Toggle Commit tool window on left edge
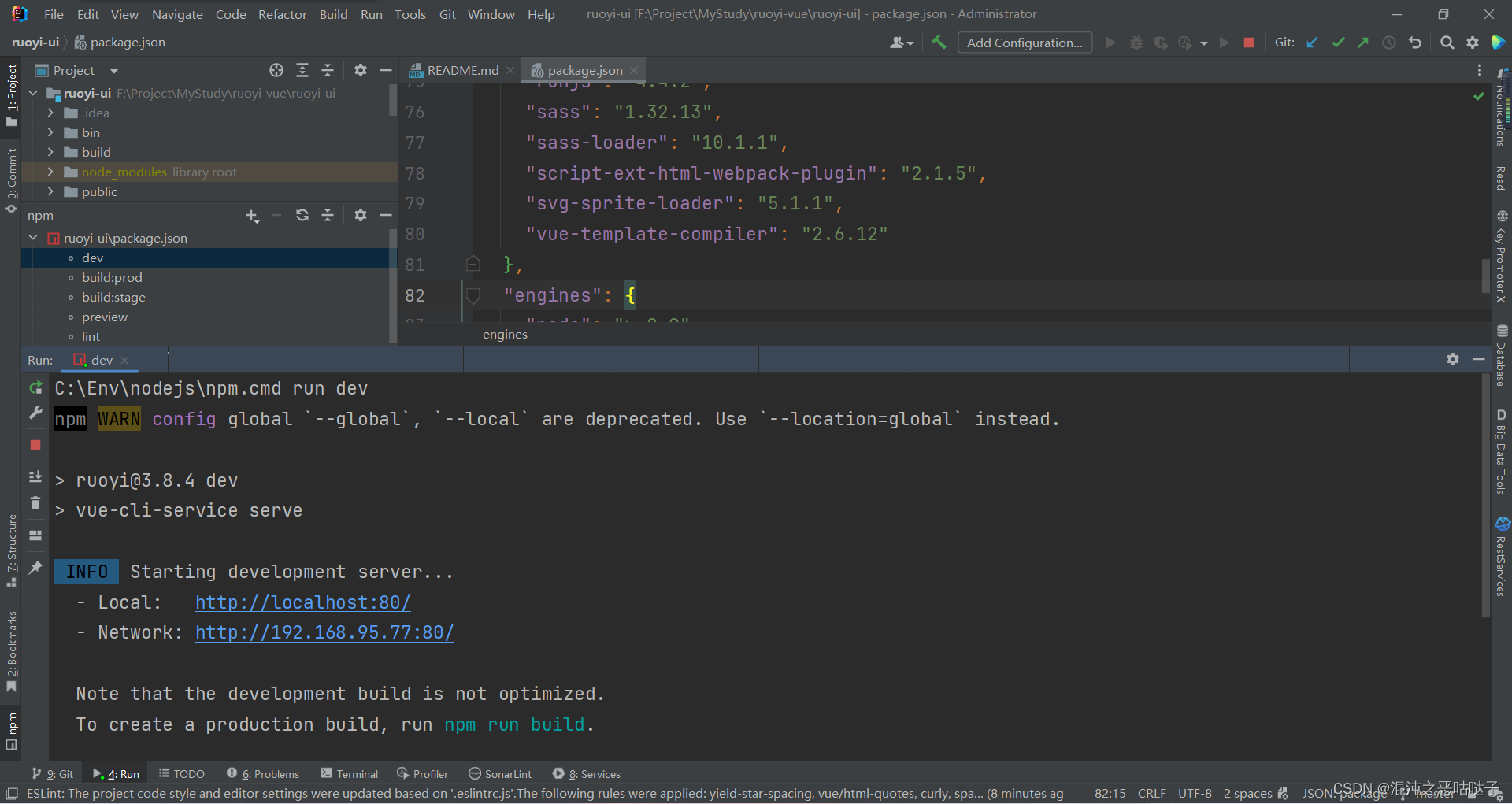Viewport: 1512px width, 804px height. tap(11, 180)
